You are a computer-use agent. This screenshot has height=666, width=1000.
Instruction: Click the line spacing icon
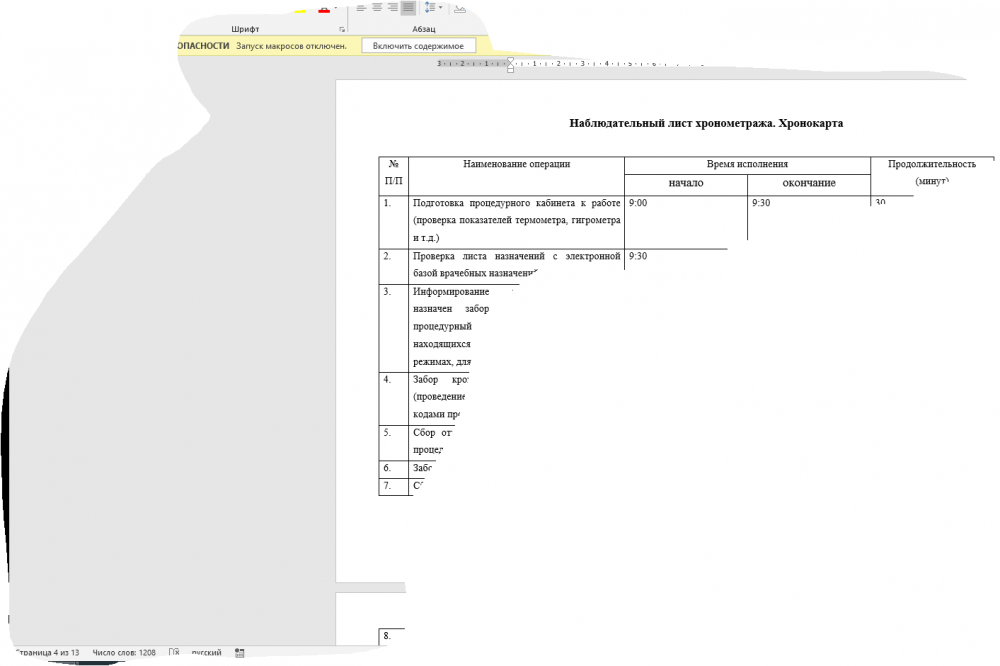430,8
